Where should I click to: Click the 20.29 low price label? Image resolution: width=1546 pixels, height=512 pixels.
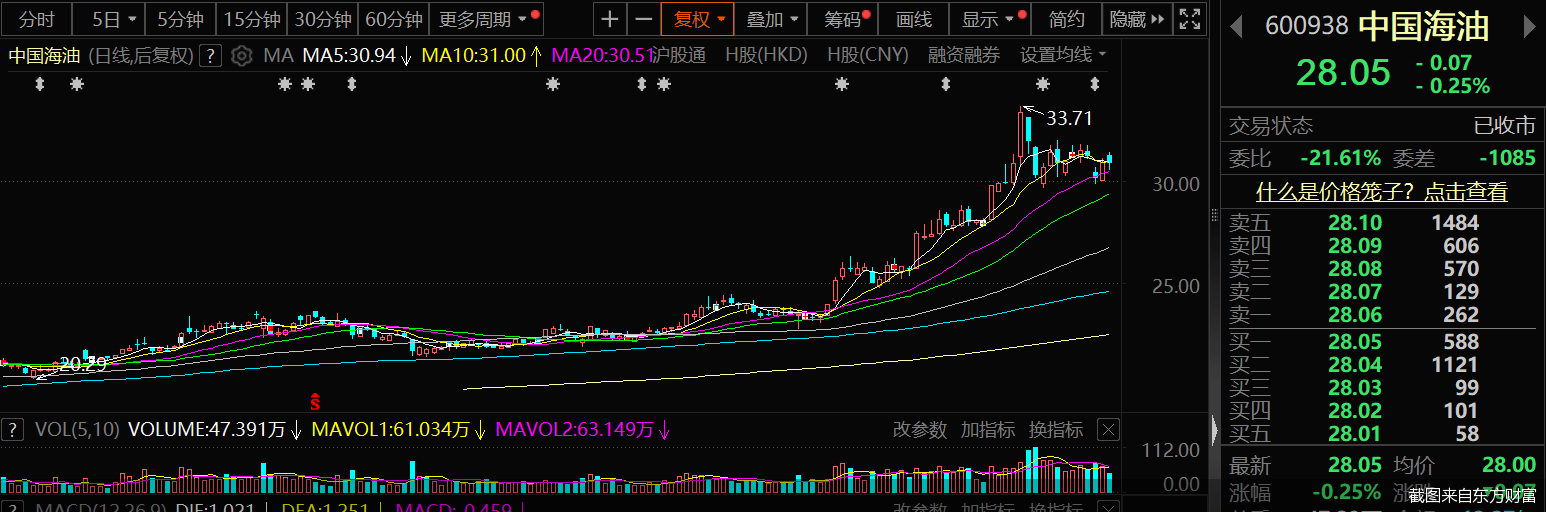82,363
